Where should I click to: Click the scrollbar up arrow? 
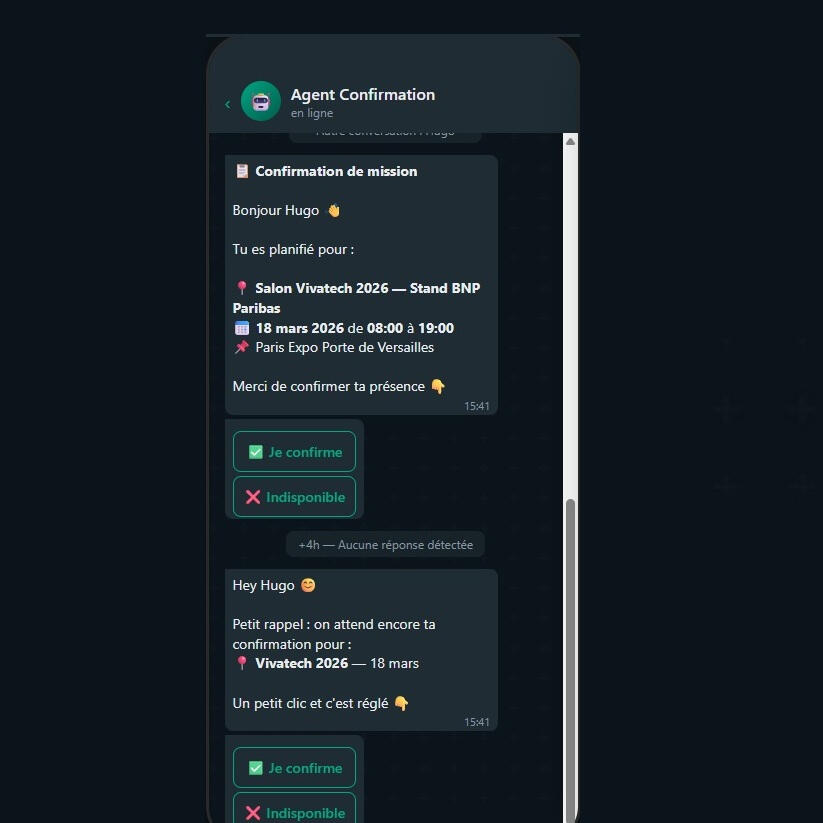click(571, 142)
